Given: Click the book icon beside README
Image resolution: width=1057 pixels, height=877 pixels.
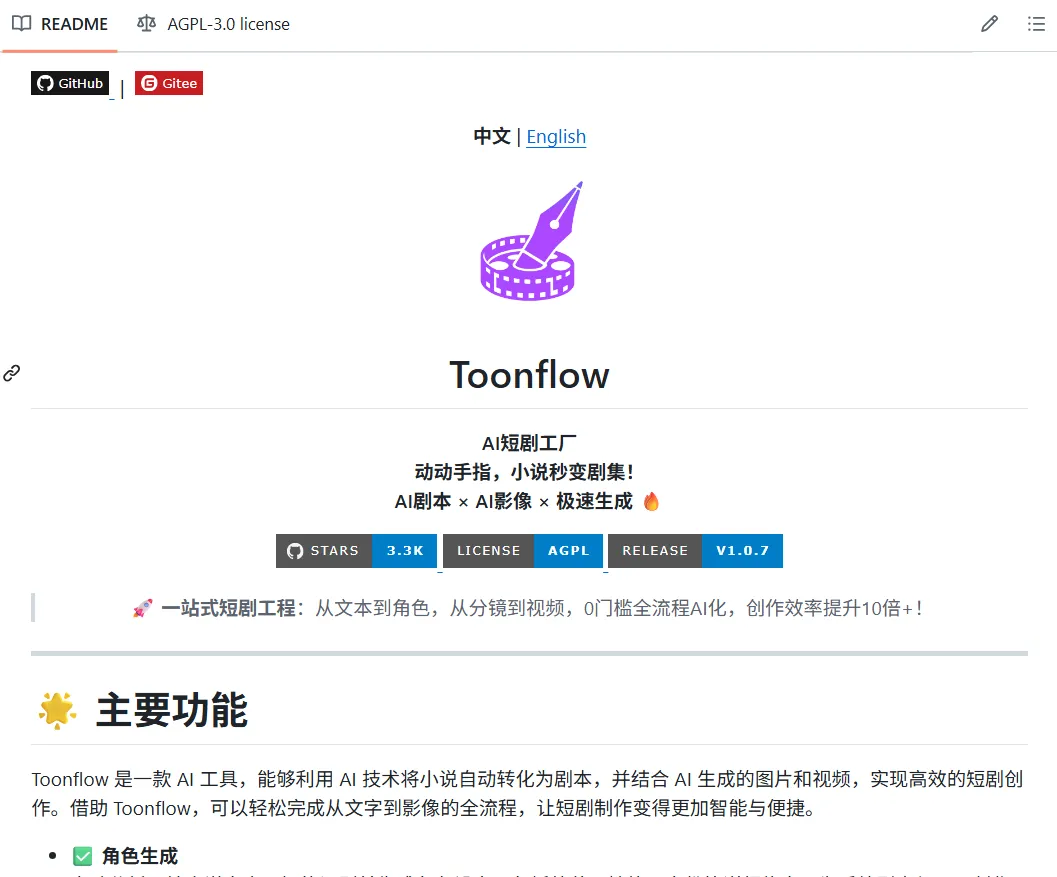Looking at the screenshot, I should (22, 24).
